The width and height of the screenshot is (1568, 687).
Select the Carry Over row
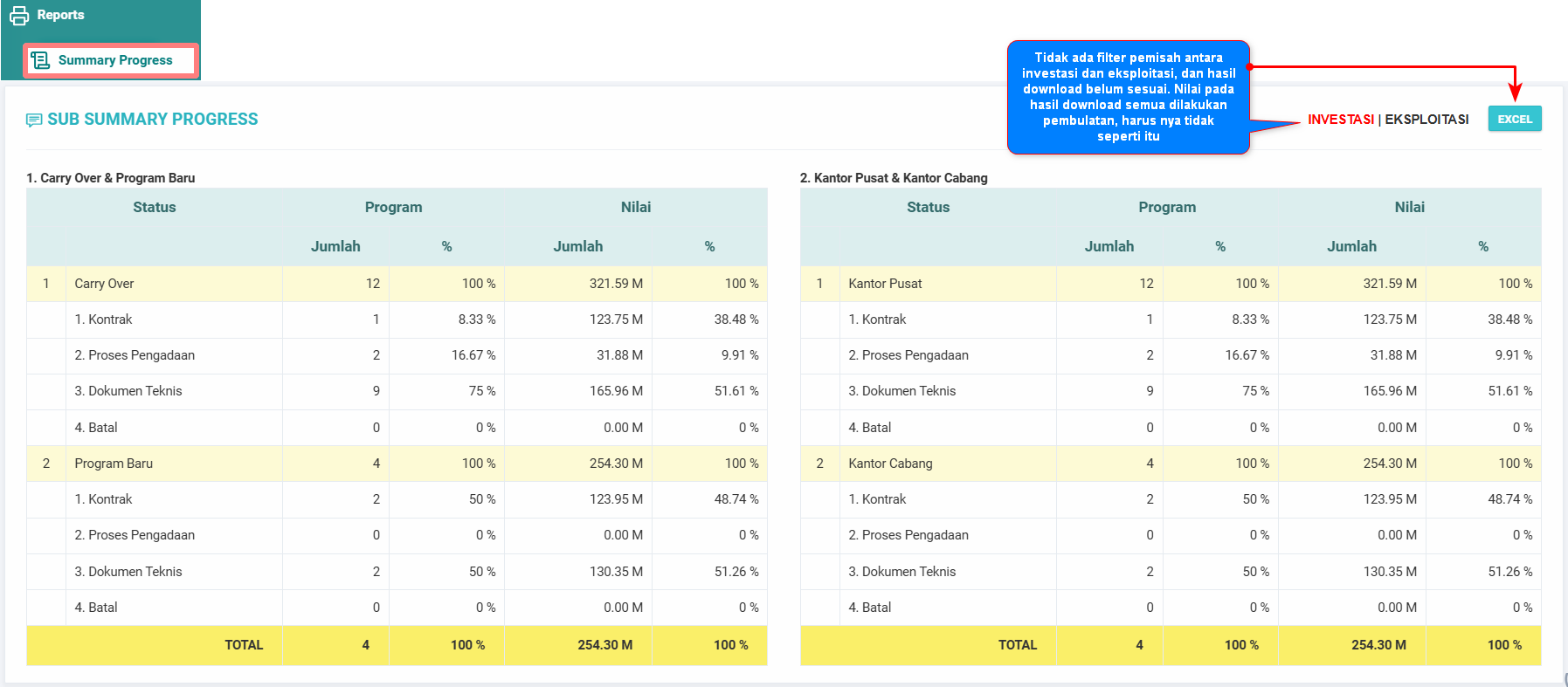[x=104, y=284]
